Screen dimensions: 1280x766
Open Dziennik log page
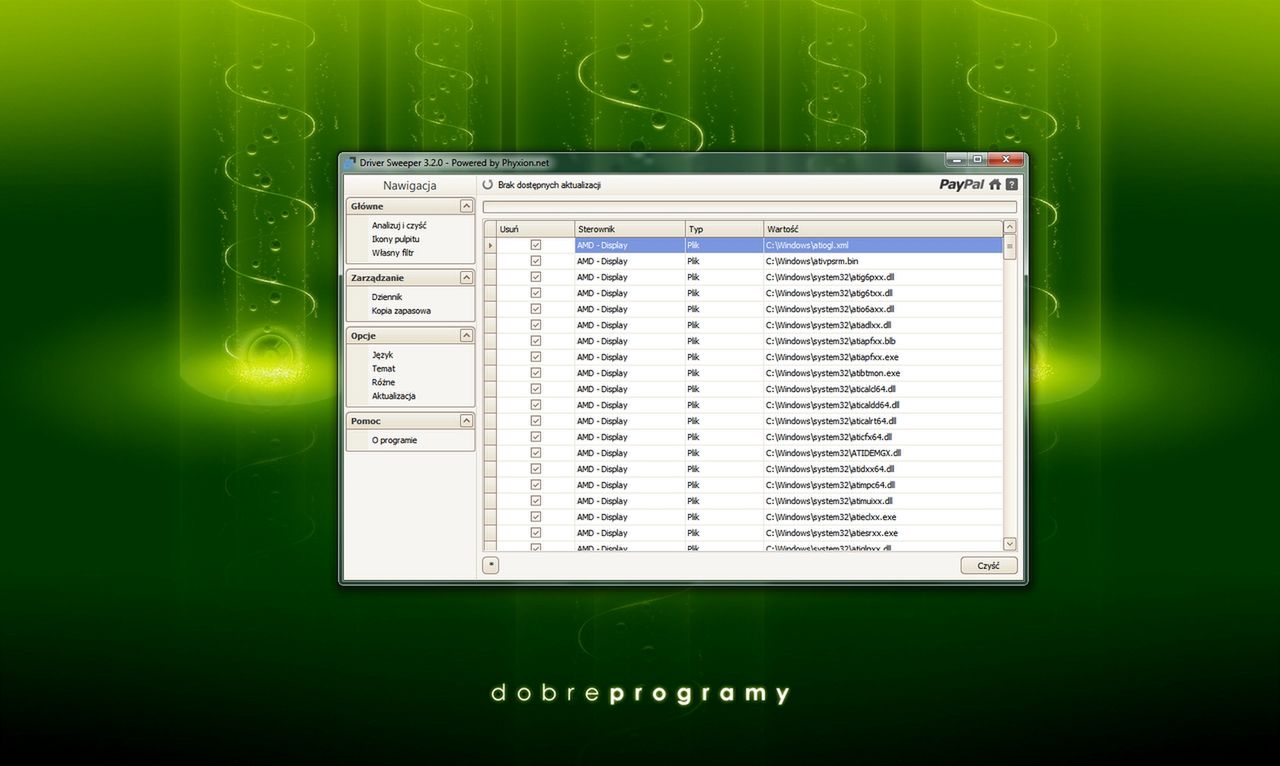coord(386,297)
